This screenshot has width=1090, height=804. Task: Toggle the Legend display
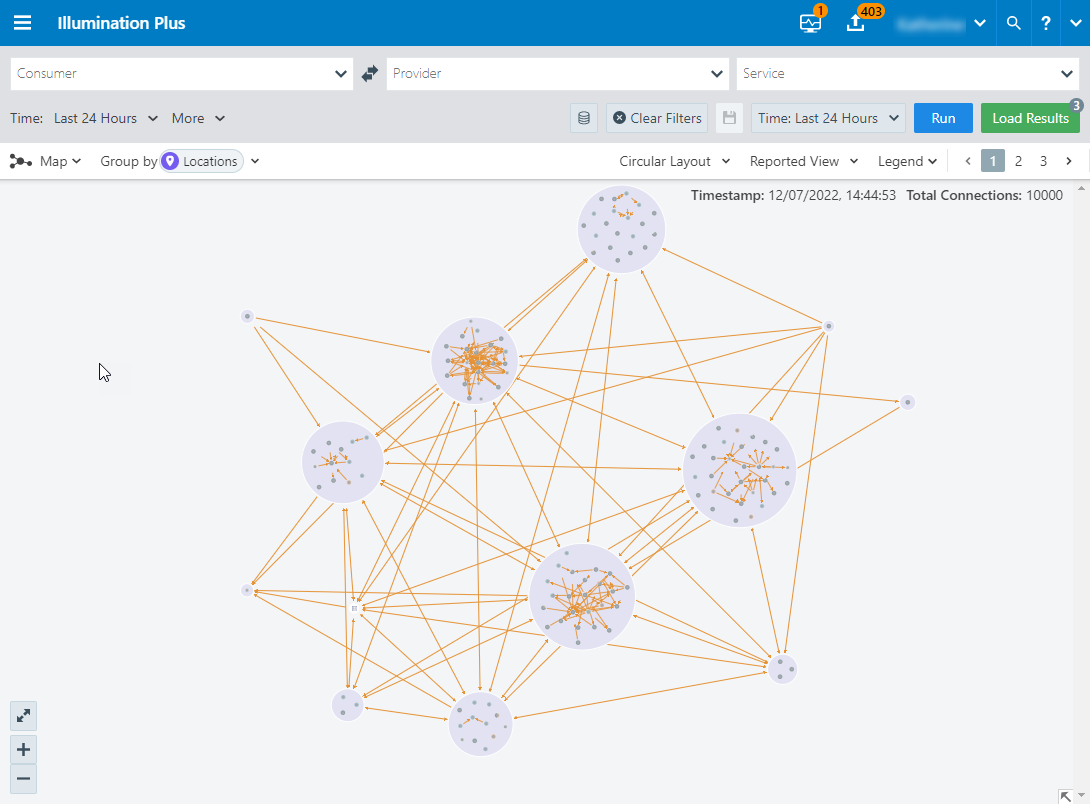[906, 161]
